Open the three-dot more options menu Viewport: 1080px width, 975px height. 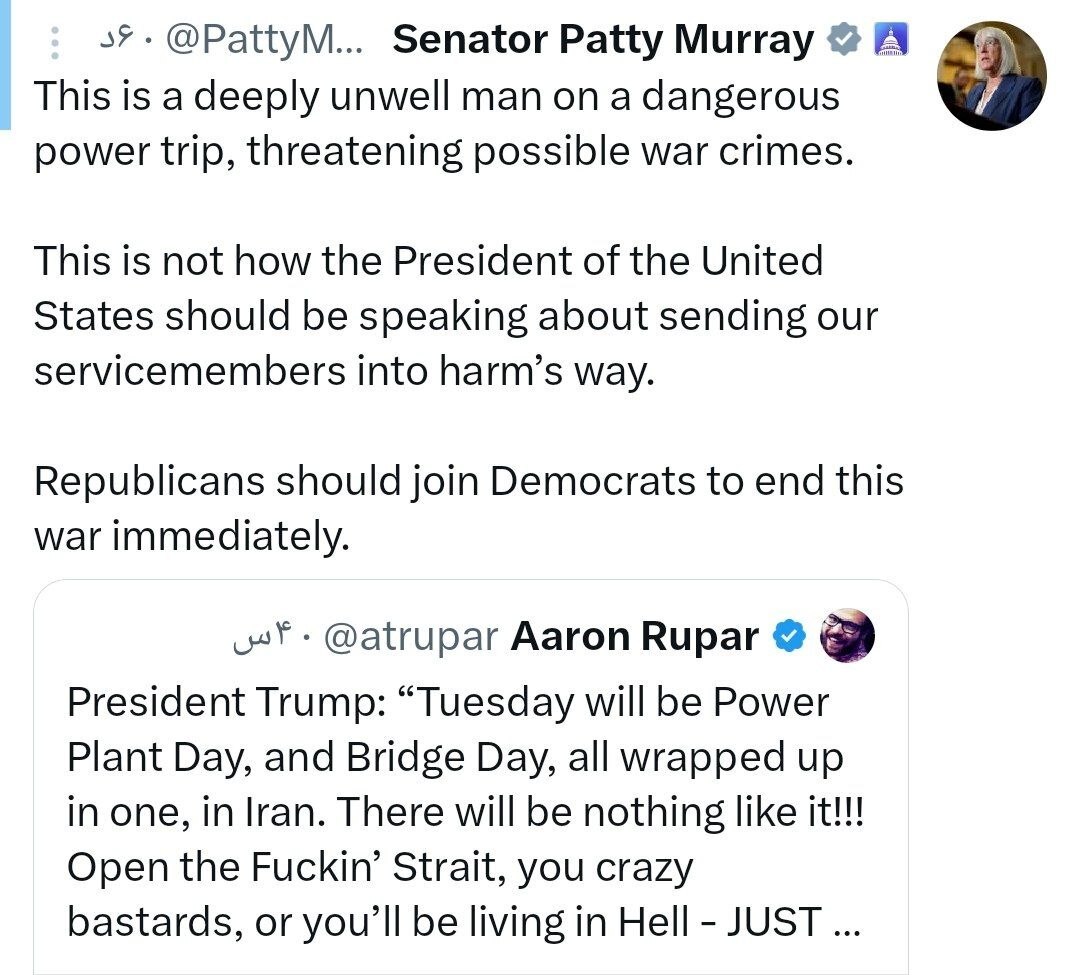click(56, 41)
